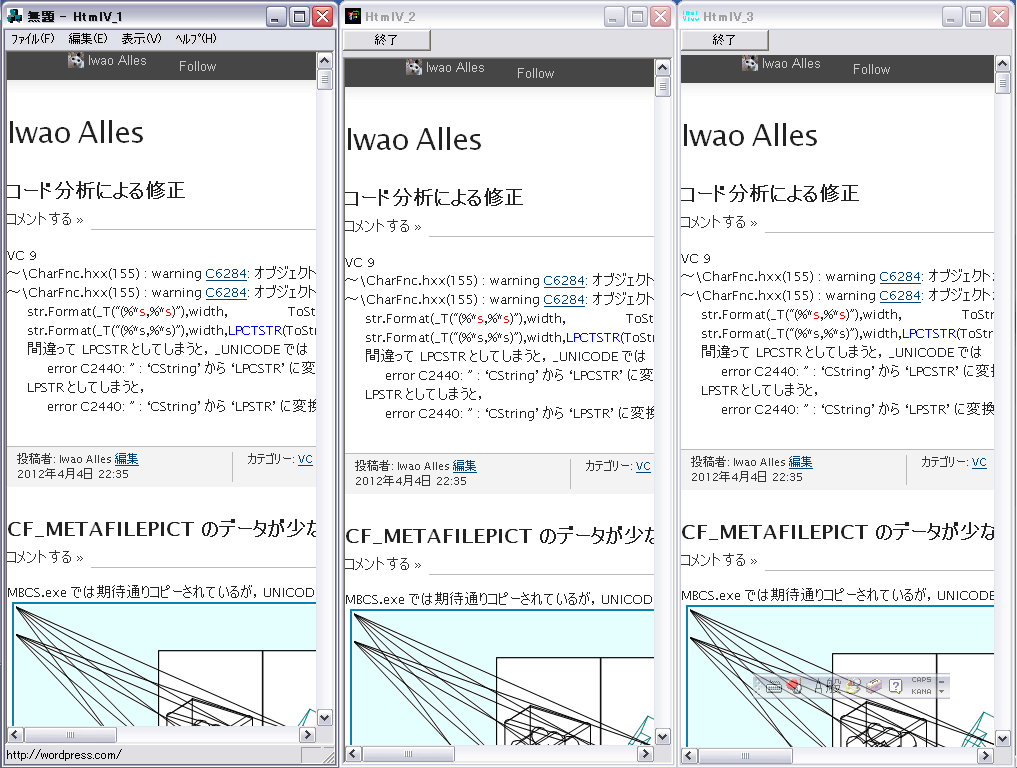The image size is (1017, 768).
Task: Click the CF_METAFILEPICT post title in HtmlV_1
Action: (x=162, y=529)
